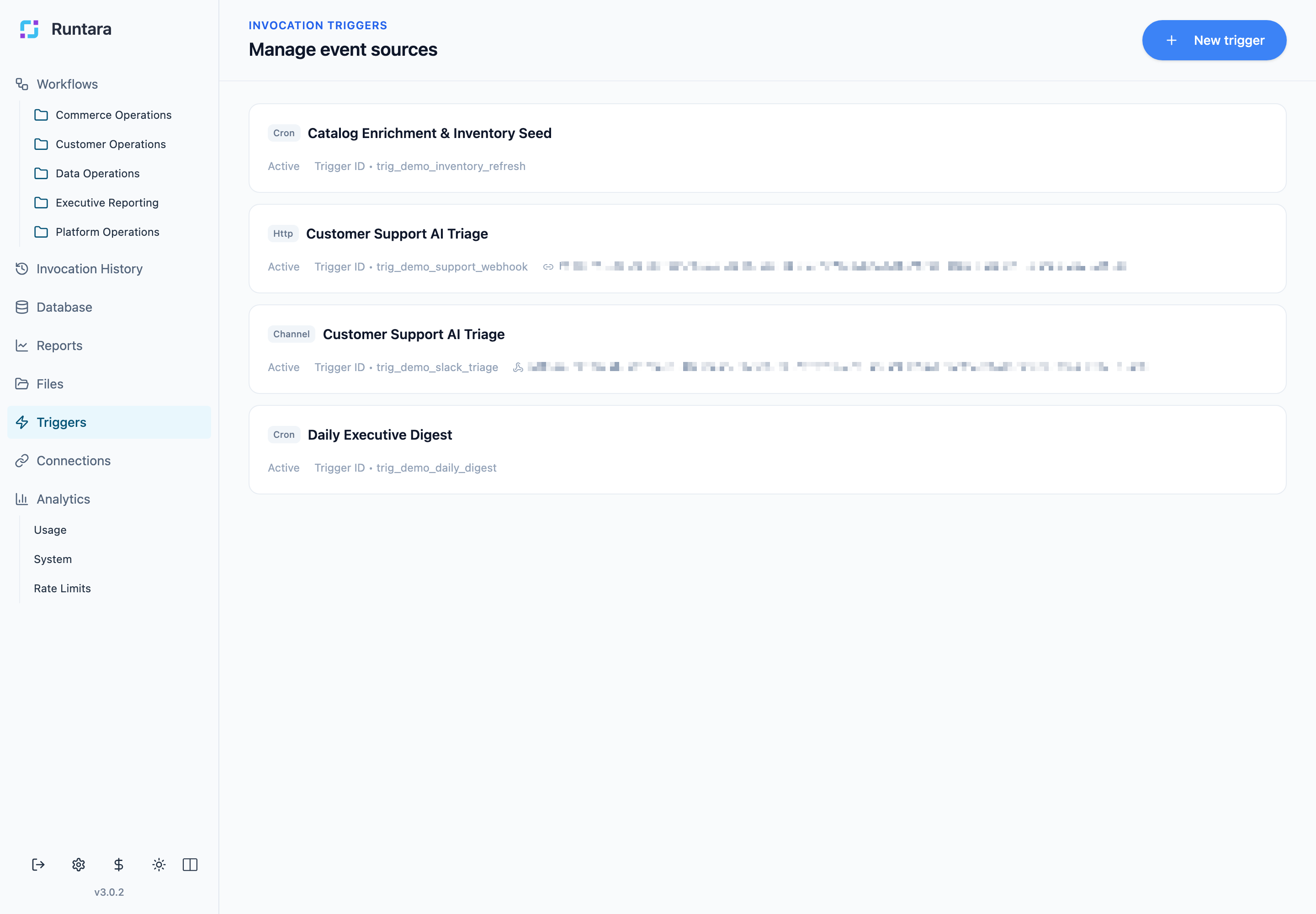Collapse sidebar with panel layout icon
The image size is (1316, 914).
(x=190, y=864)
